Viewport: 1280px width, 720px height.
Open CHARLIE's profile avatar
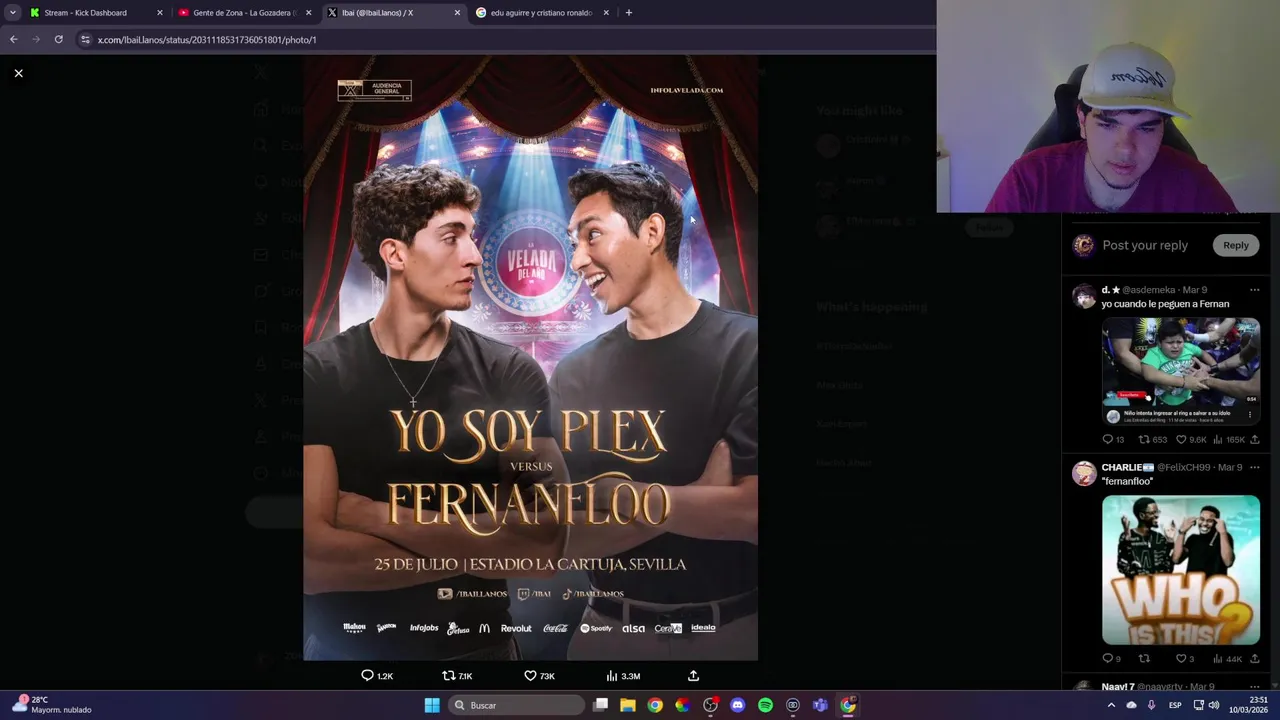[x=1084, y=472]
